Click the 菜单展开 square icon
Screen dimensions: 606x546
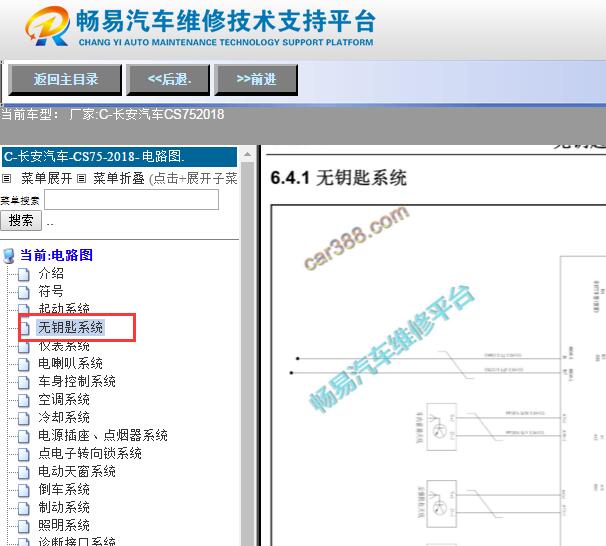[x=7, y=179]
